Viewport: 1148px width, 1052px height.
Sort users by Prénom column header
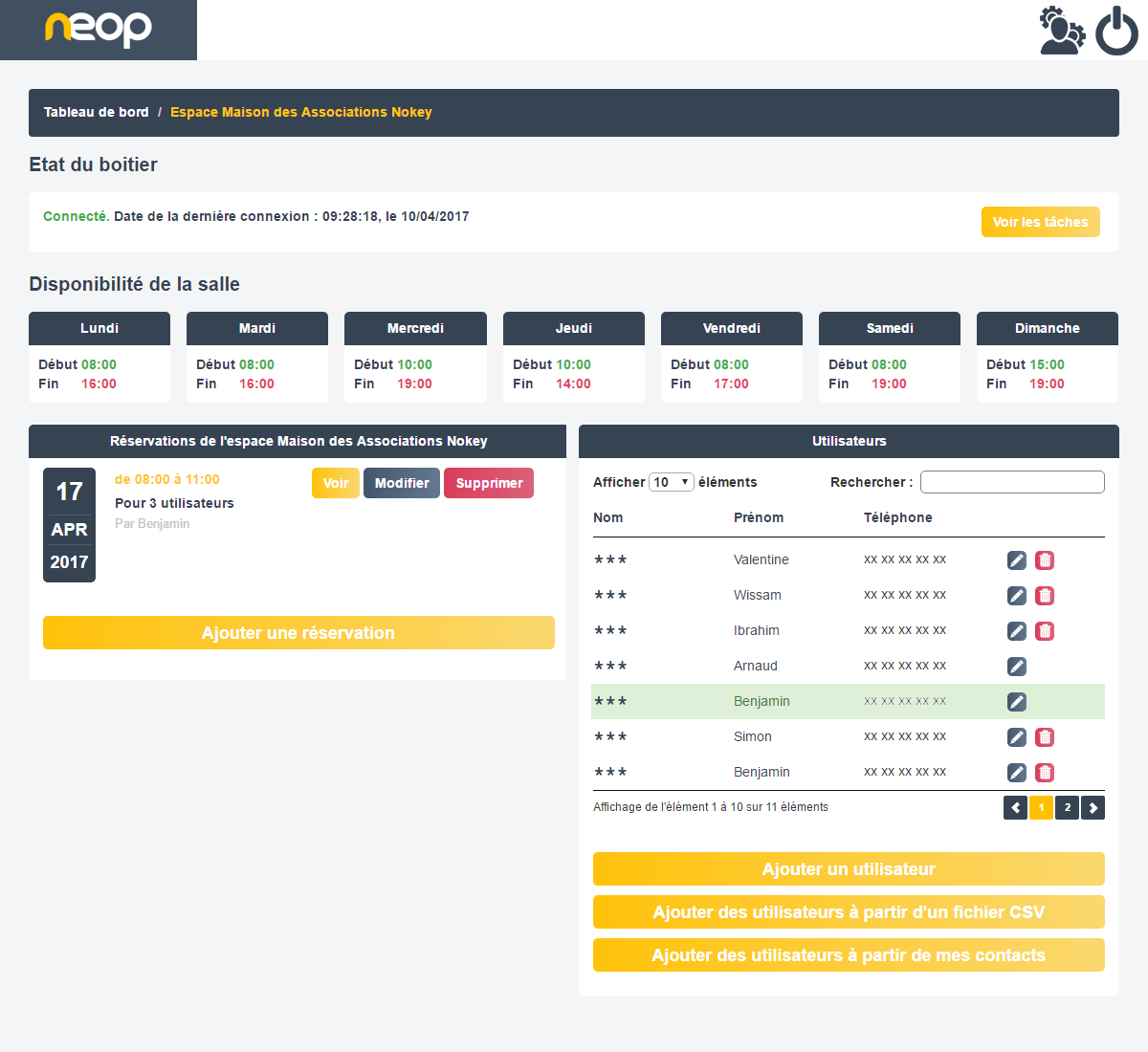(x=758, y=517)
